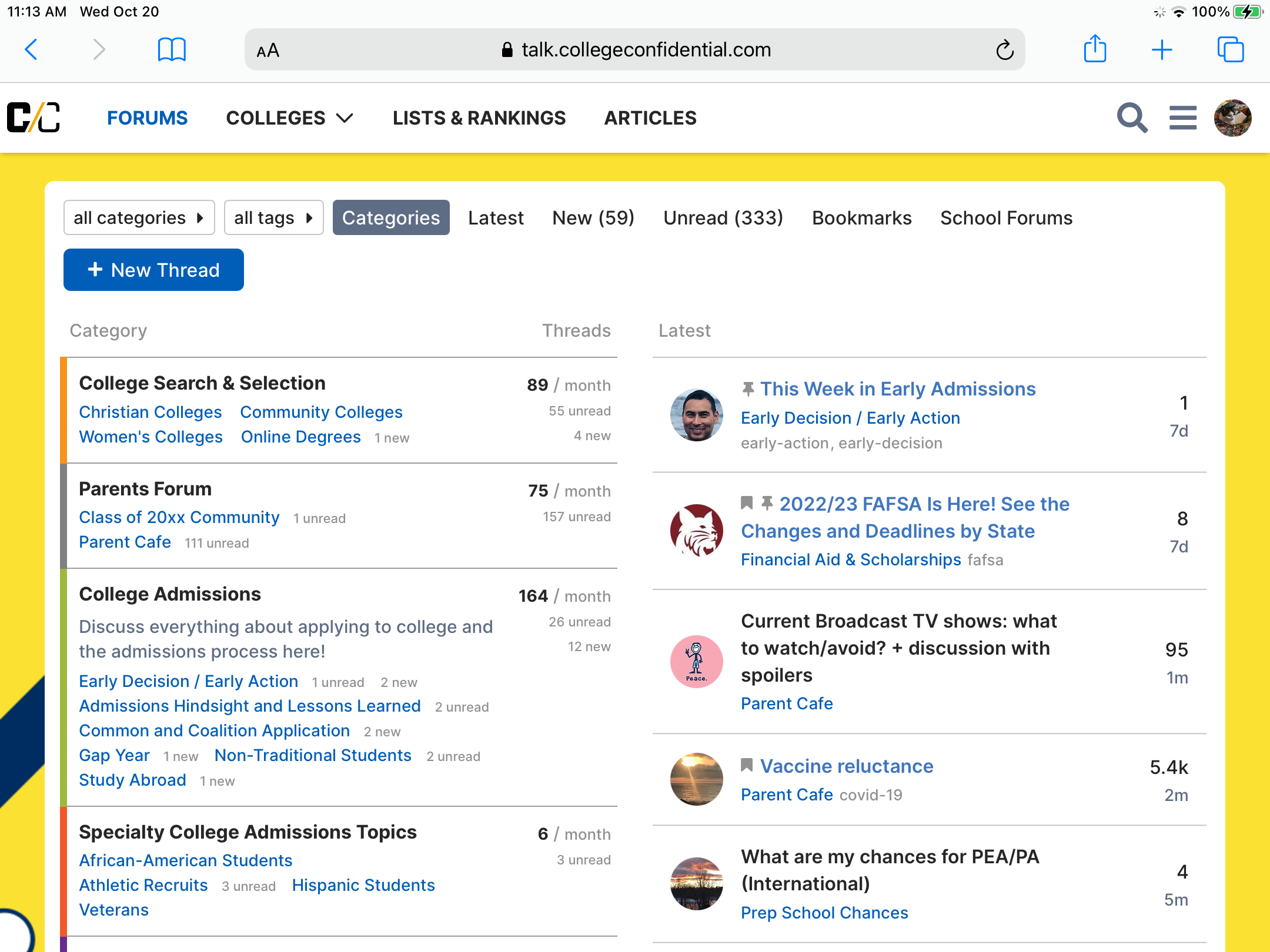Image resolution: width=1270 pixels, height=952 pixels.
Task: Open Safari bookmarks book icon
Action: coord(172,49)
